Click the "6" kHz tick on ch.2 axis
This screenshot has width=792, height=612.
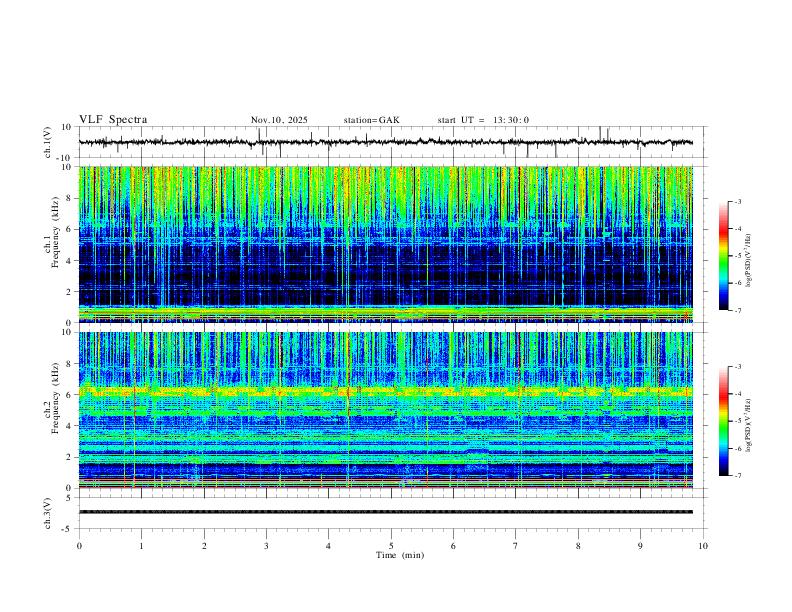71,395
